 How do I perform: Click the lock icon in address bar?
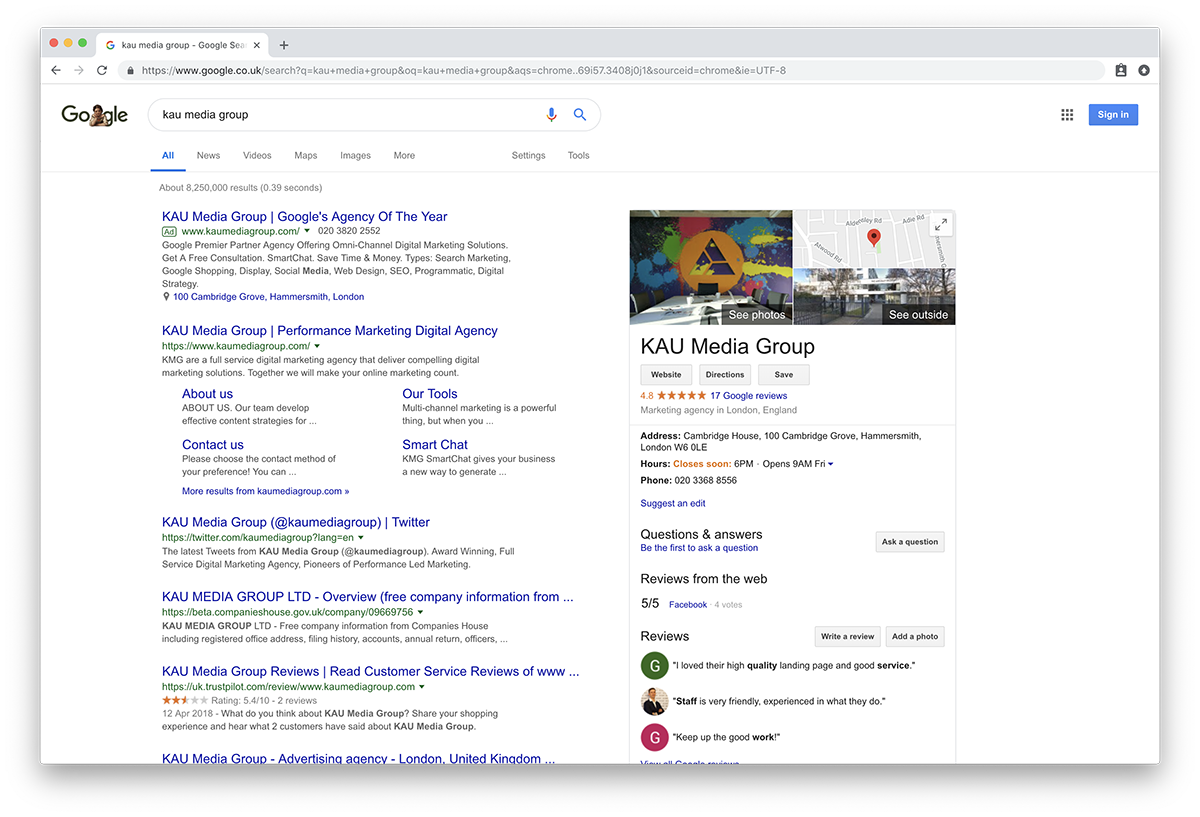[130, 71]
